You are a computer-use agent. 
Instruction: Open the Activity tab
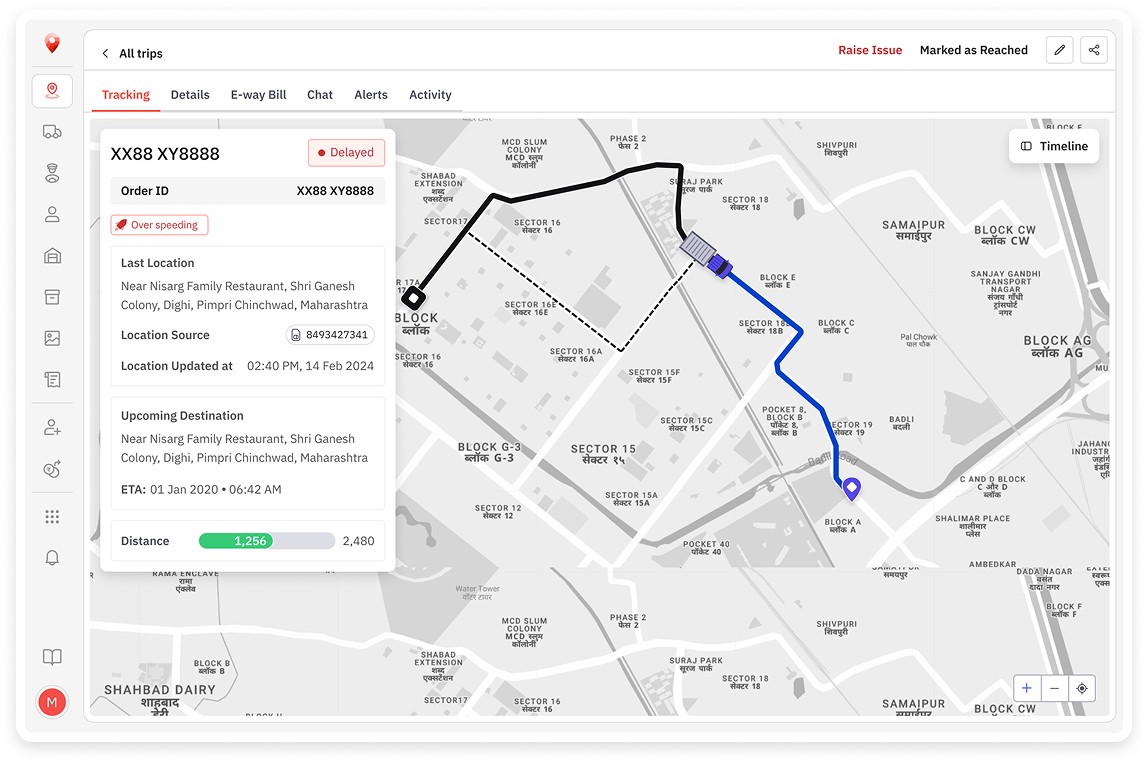coord(430,94)
